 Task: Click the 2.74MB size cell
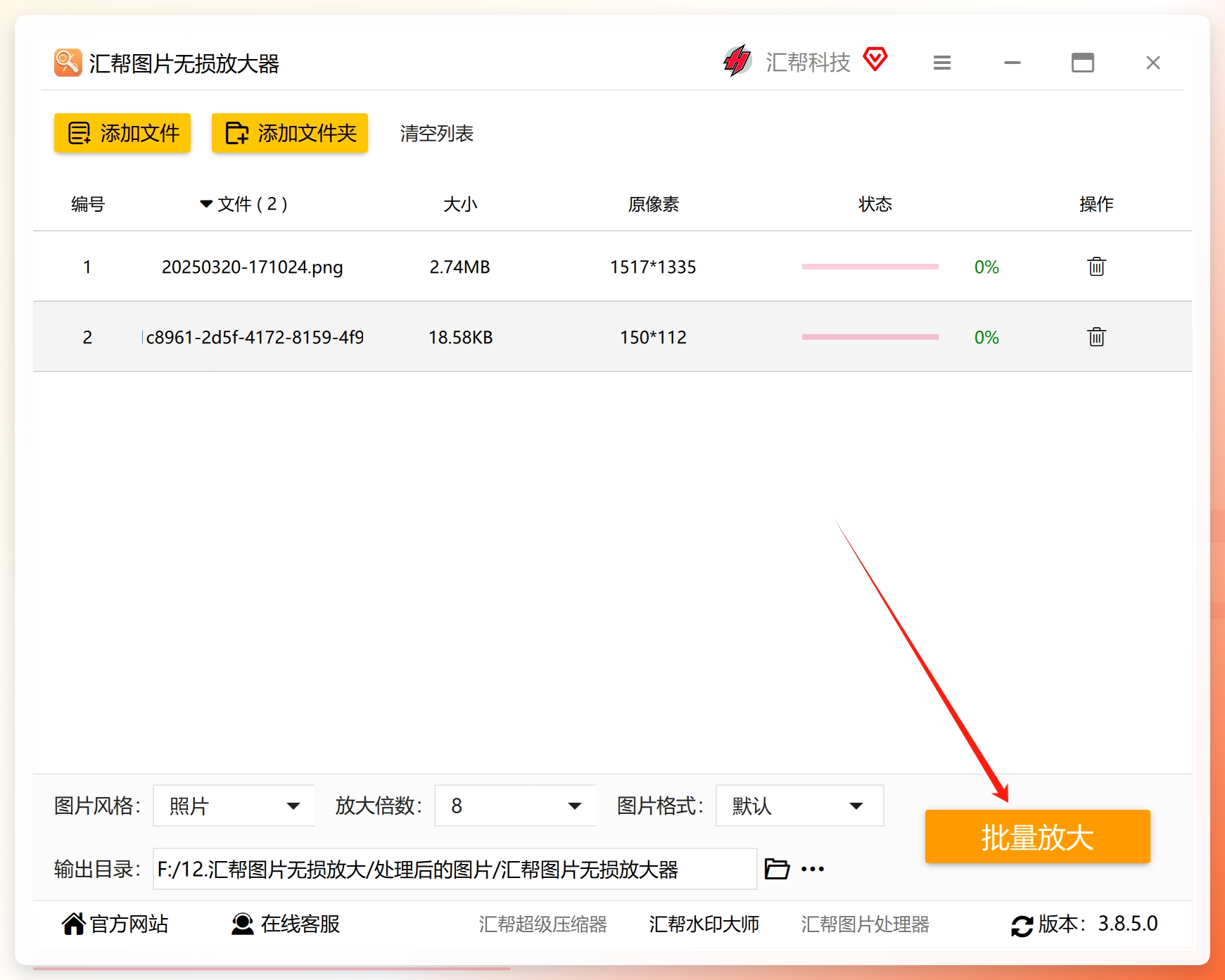[460, 267]
